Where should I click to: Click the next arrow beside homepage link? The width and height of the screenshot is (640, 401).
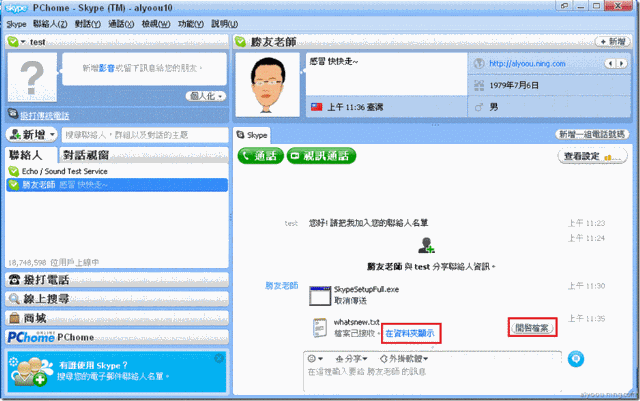pos(621,64)
